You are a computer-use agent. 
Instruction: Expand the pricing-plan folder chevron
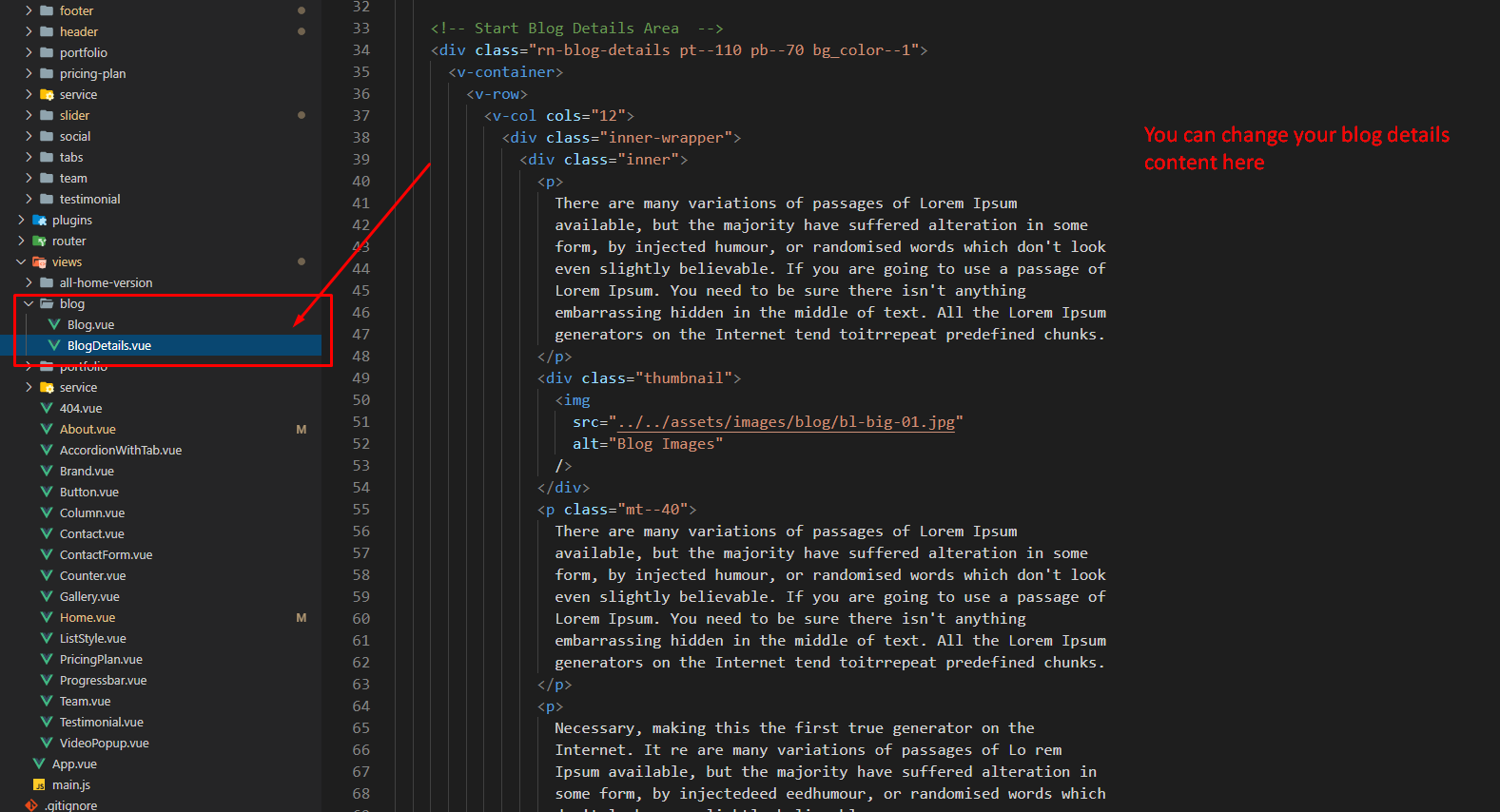click(29, 74)
